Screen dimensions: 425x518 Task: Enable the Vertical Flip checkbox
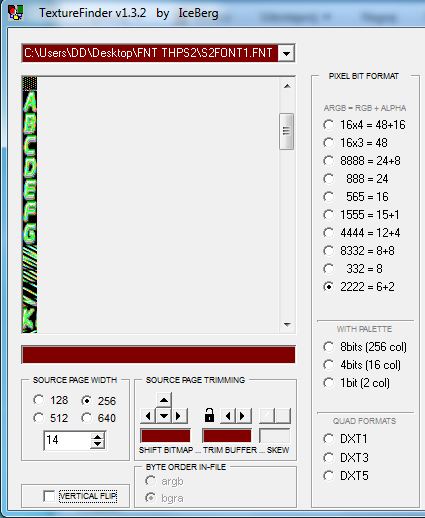tap(49, 496)
